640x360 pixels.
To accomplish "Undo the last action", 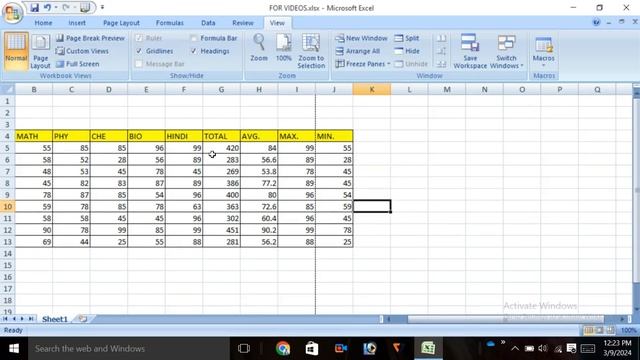I will tap(47, 7).
